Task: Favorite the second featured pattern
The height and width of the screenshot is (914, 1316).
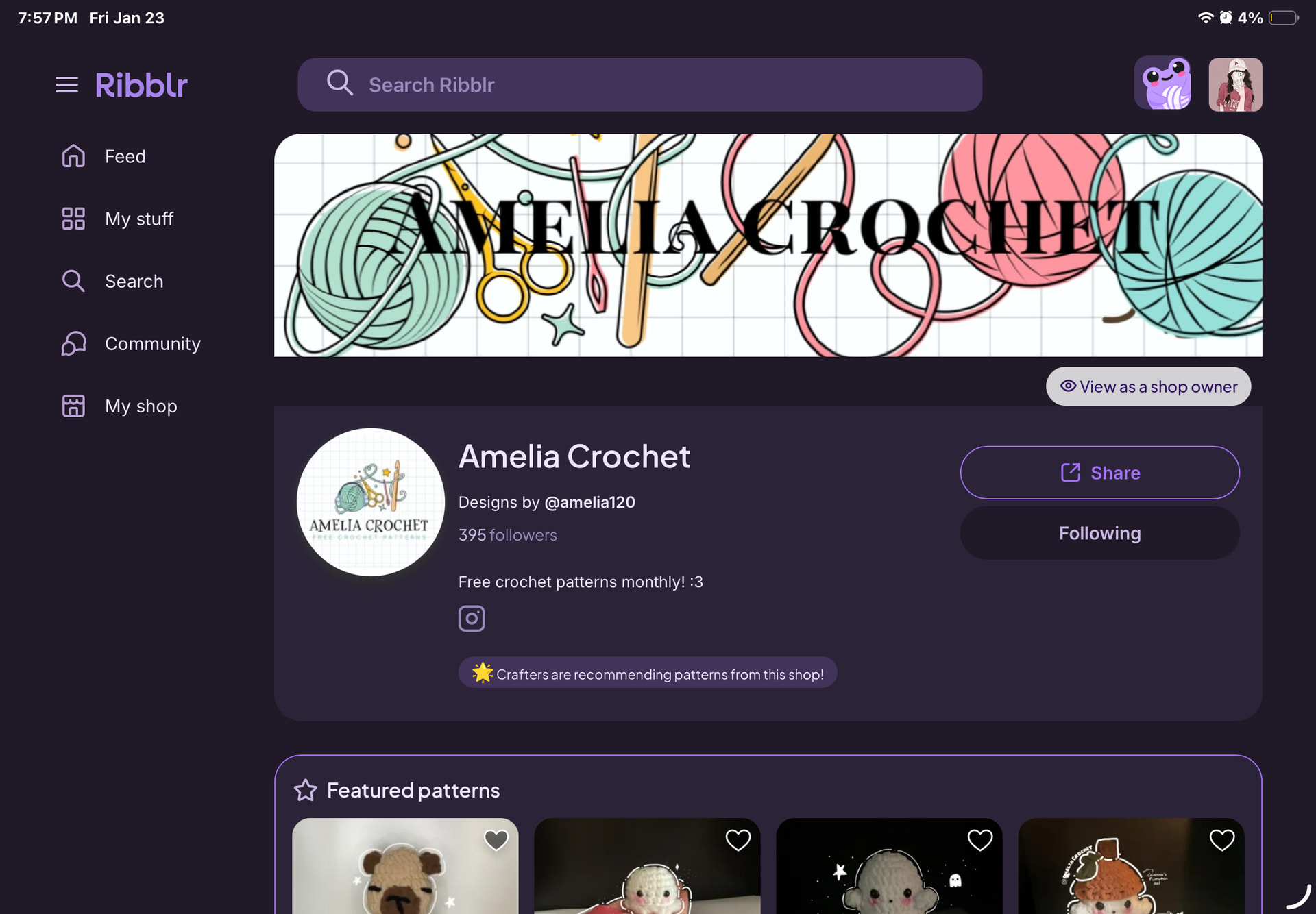Action: (x=738, y=839)
